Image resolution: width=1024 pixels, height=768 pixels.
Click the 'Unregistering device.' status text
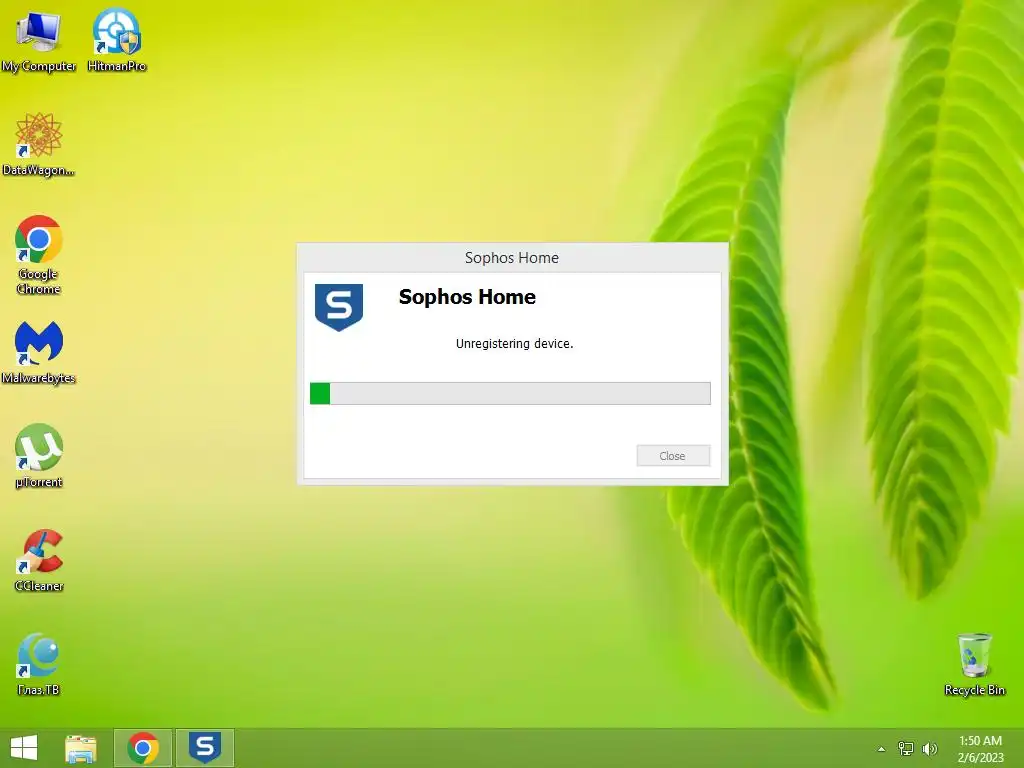coord(515,344)
